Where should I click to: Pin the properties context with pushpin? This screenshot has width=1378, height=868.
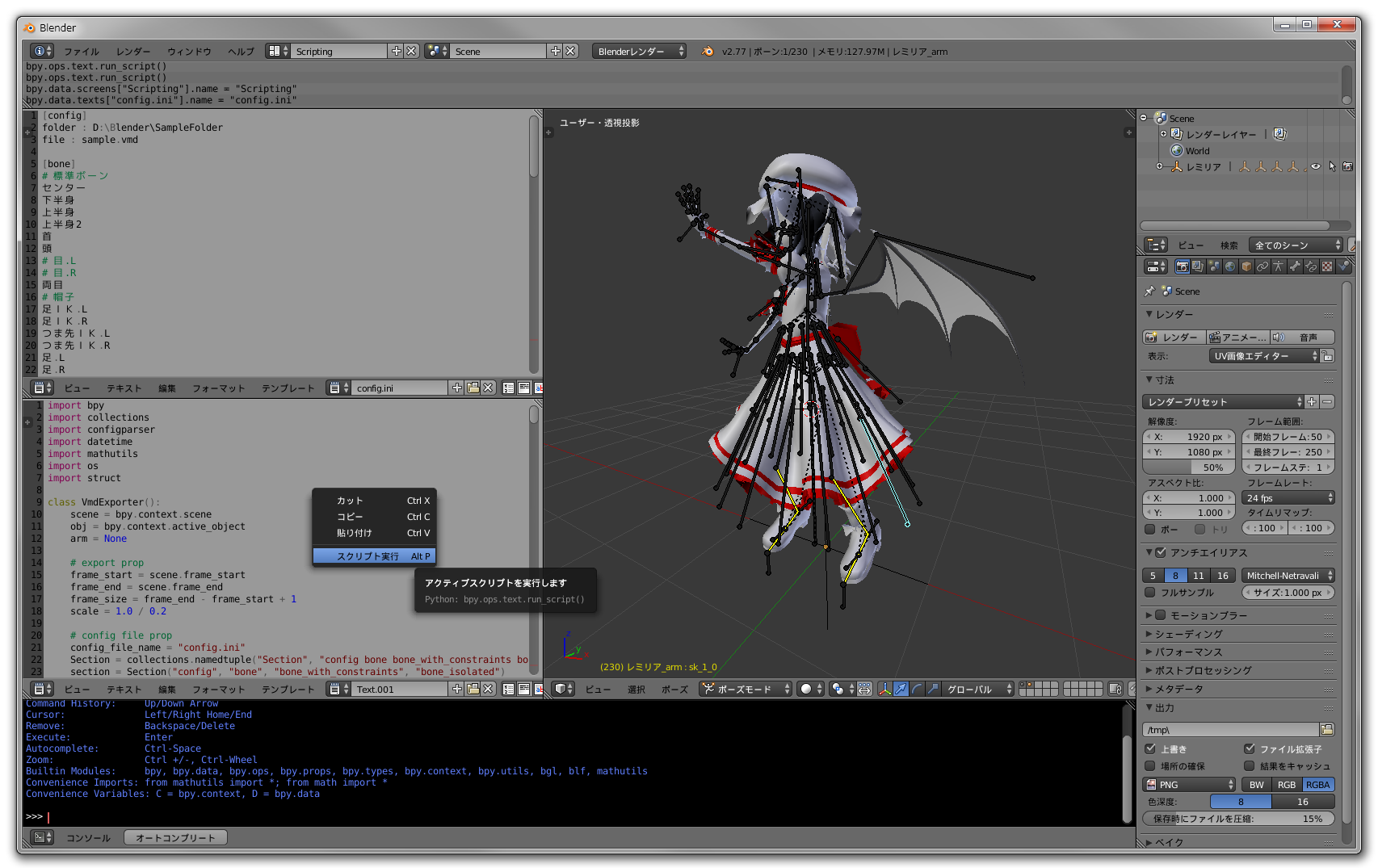[1150, 291]
